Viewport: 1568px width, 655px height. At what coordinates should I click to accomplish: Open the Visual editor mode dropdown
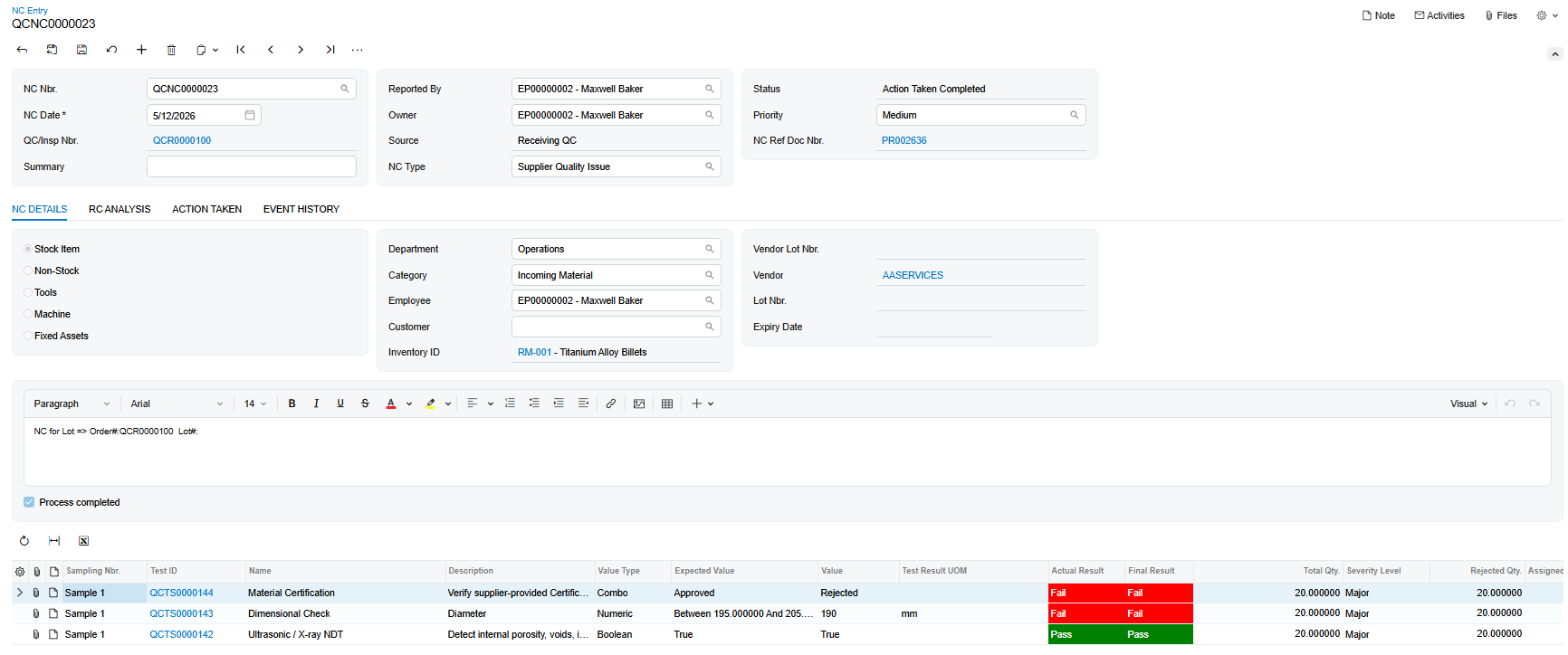point(1468,403)
